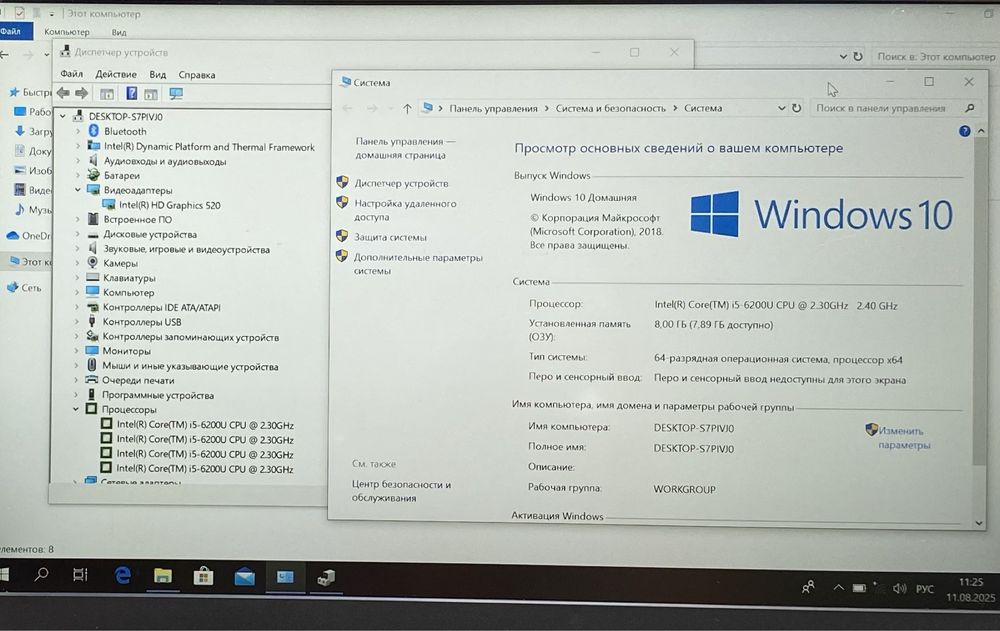The height and width of the screenshot is (631, 1000).
Task: Click the Forward arrow in Device Manager toolbar
Action: pyautogui.click(x=82, y=93)
